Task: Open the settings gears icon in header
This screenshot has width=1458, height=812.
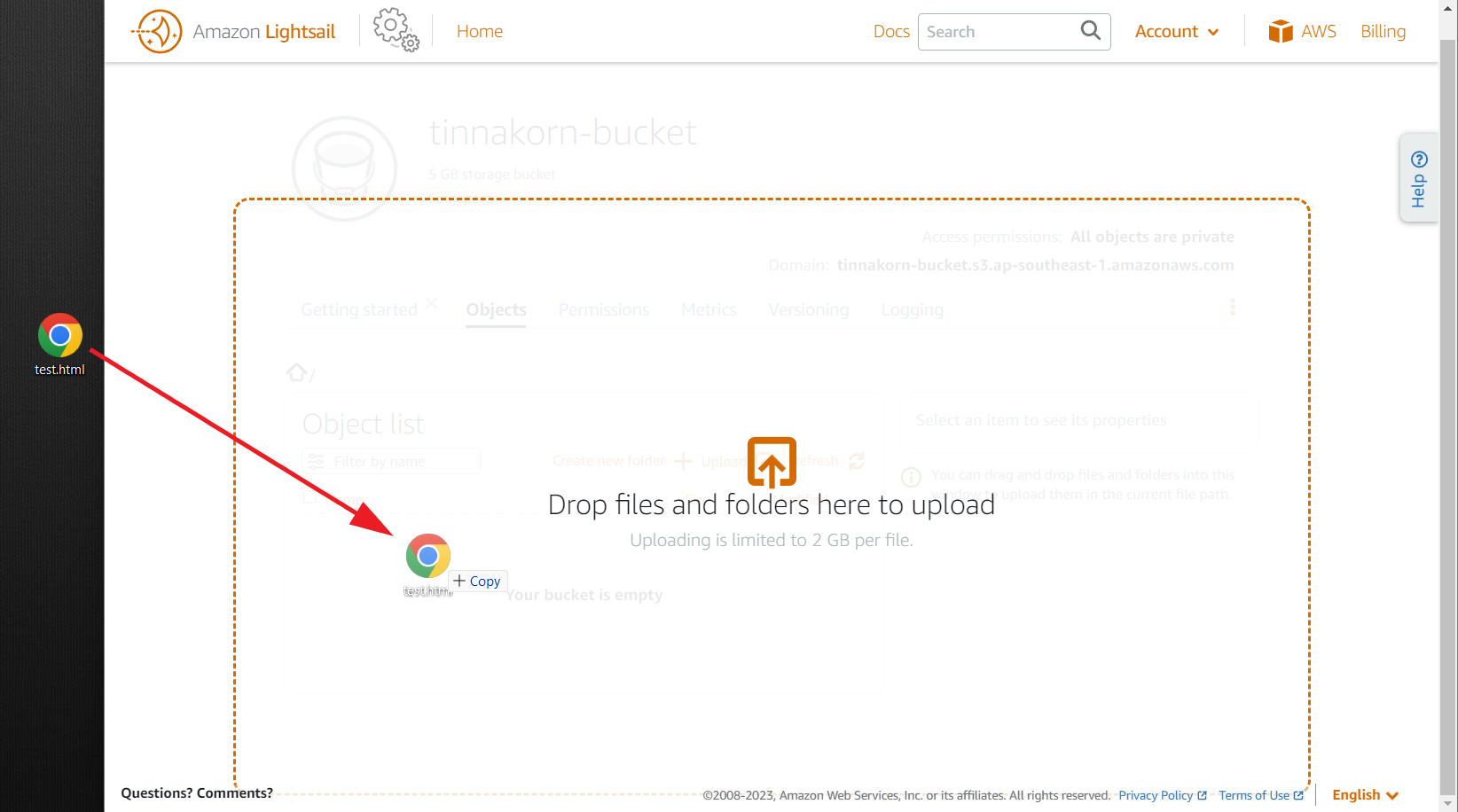Action: click(396, 30)
